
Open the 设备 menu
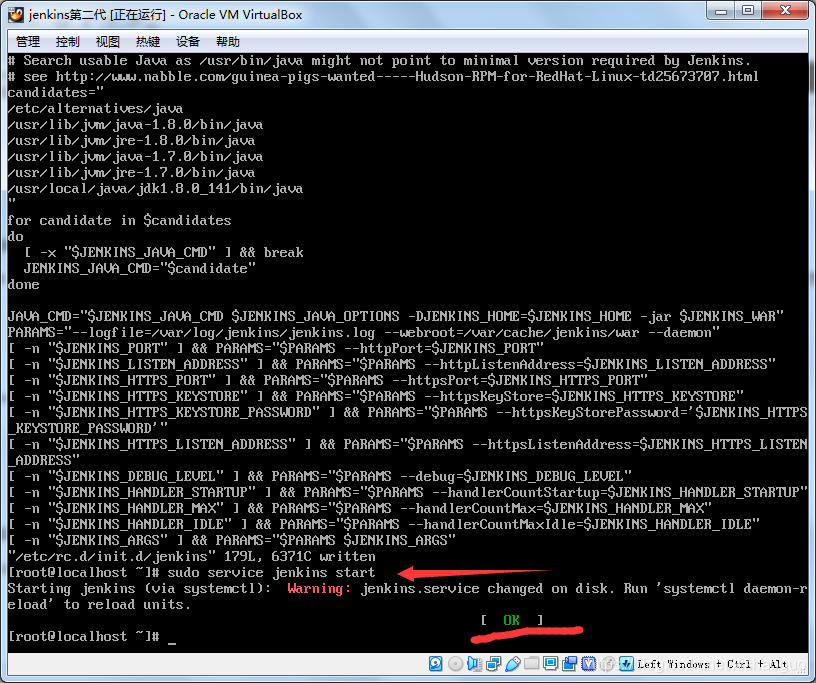pyautogui.click(x=188, y=42)
